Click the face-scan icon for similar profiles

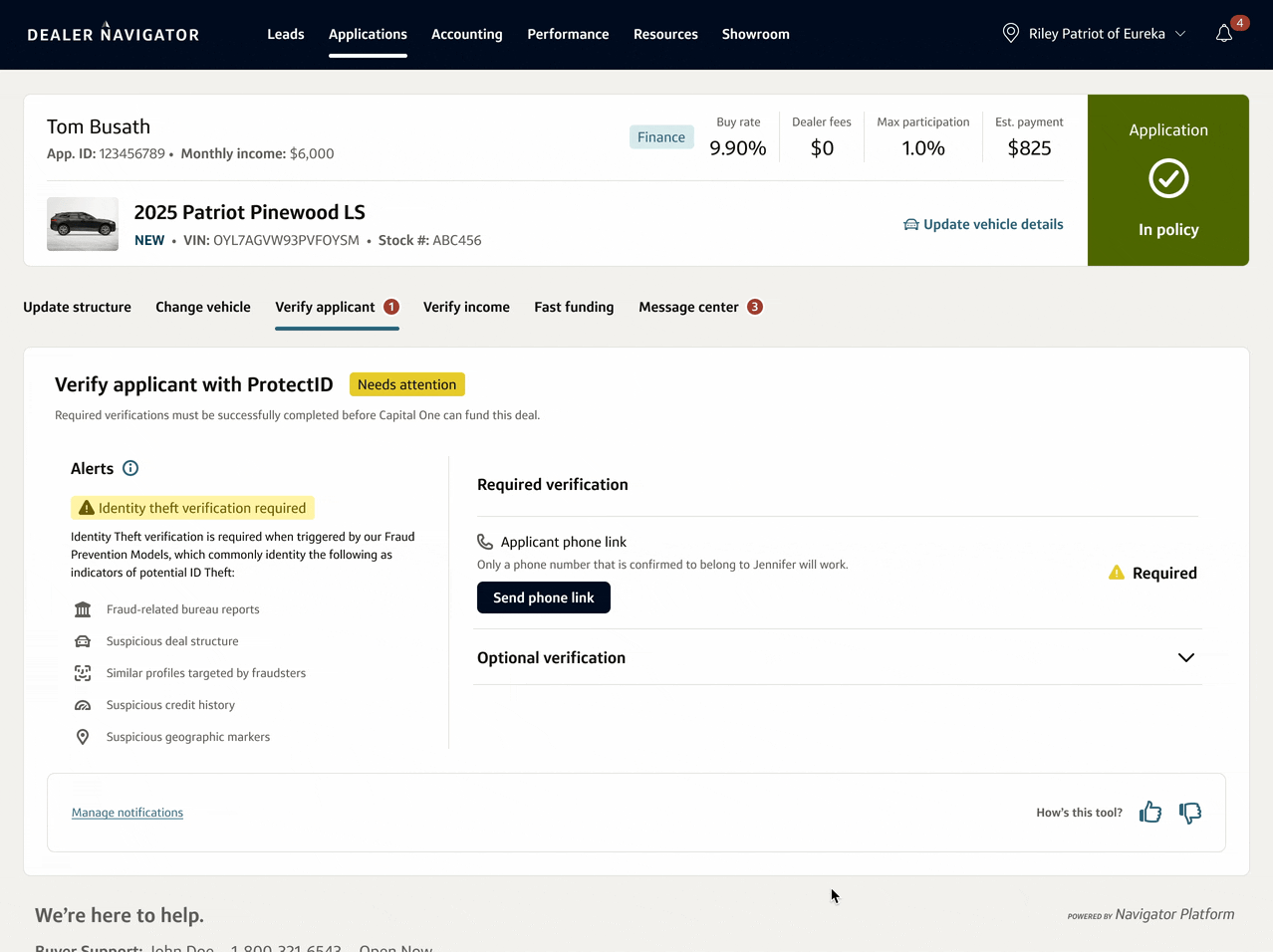[83, 673]
